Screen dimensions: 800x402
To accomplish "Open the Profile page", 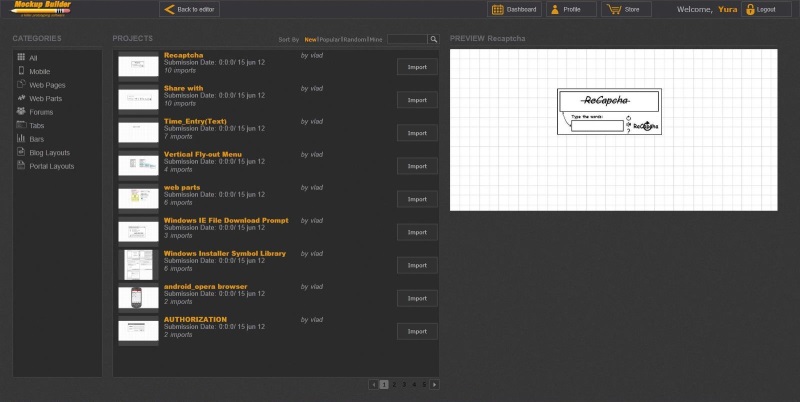I will (571, 9).
